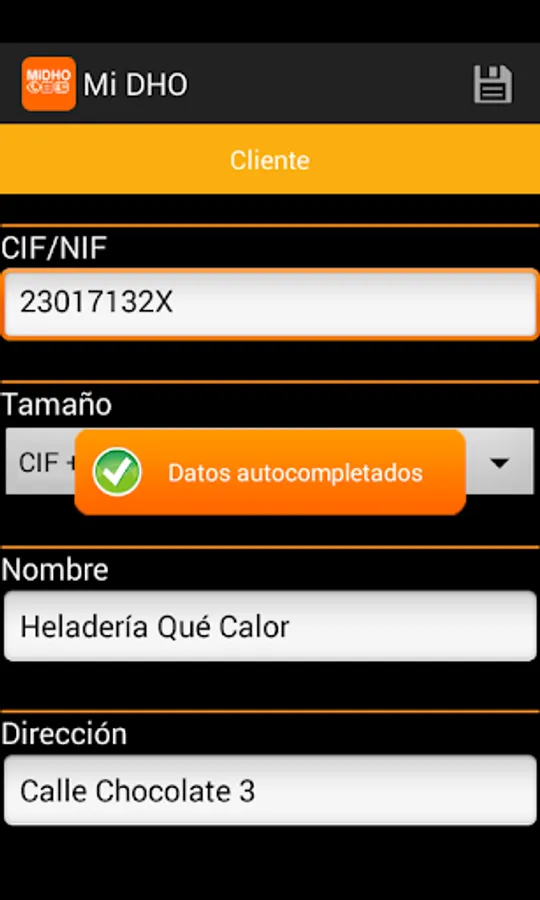Tap the Nombre label
Image resolution: width=540 pixels, height=900 pixels.
[x=55, y=570]
